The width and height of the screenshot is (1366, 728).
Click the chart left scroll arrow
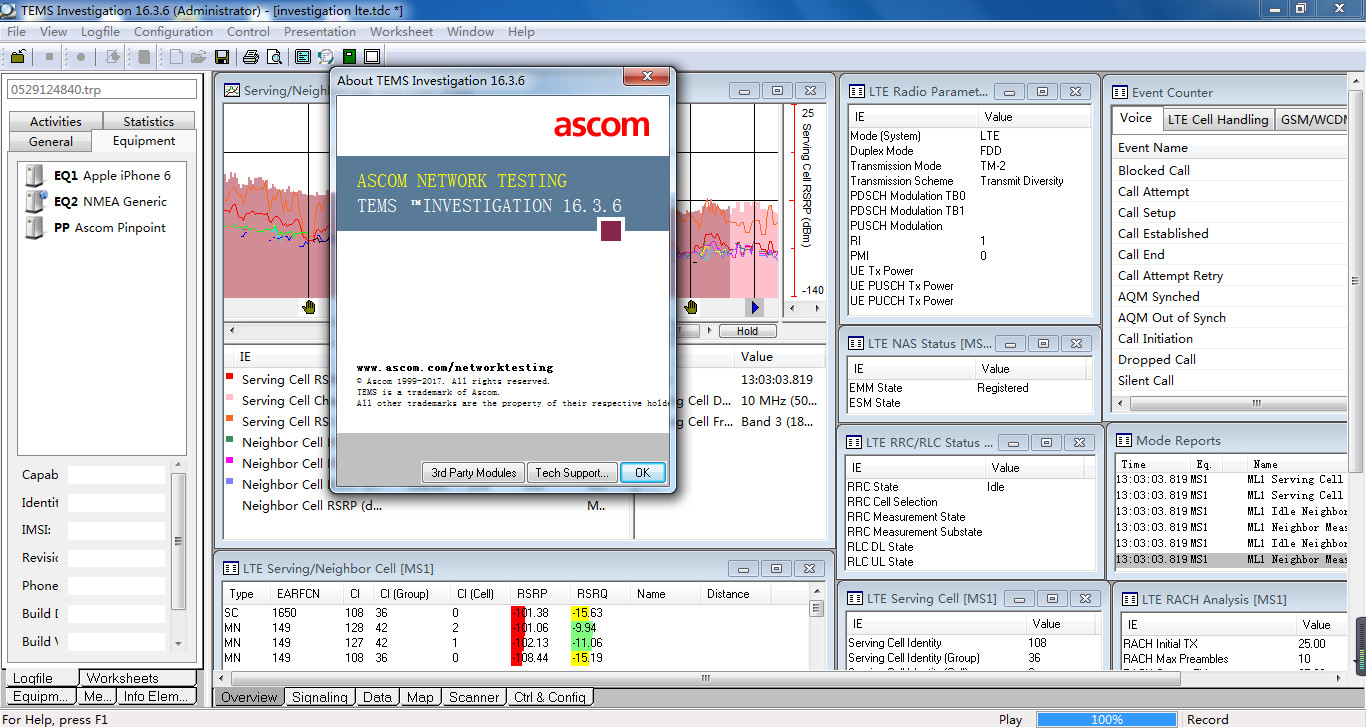(232, 330)
